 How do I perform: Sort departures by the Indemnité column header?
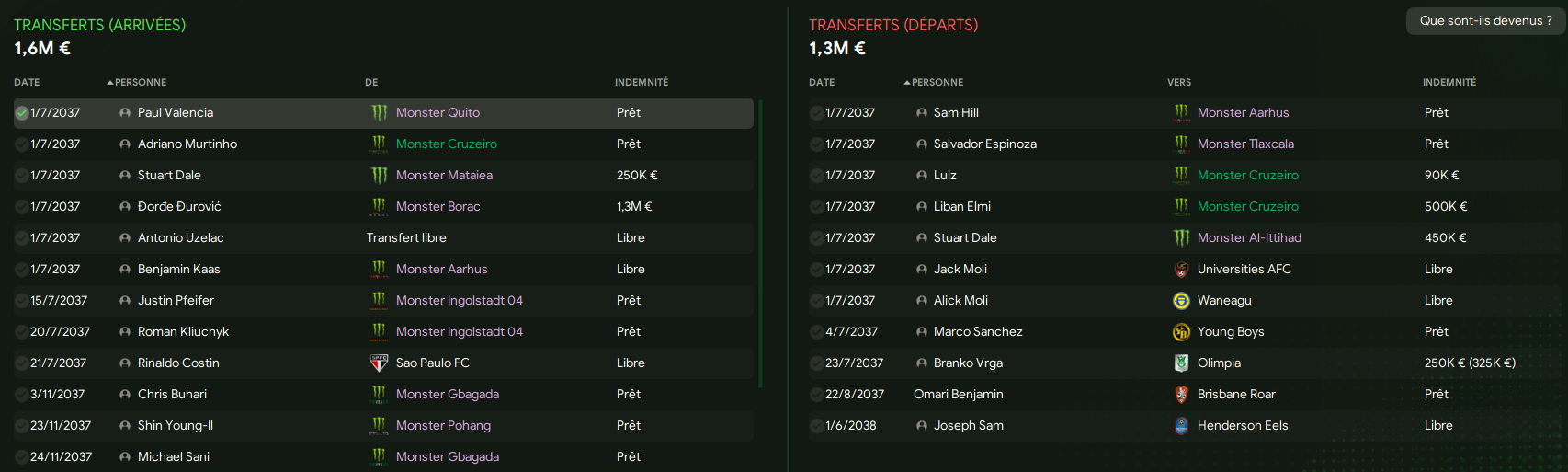1449,83
